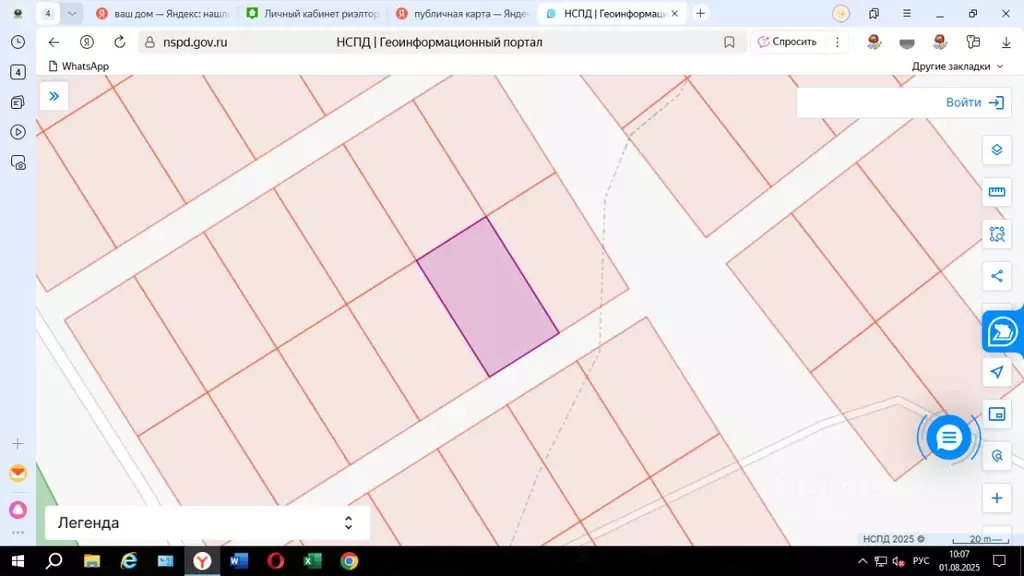Open the sidebar tabs counter icon
This screenshot has width=1024, height=576.
pos(18,72)
